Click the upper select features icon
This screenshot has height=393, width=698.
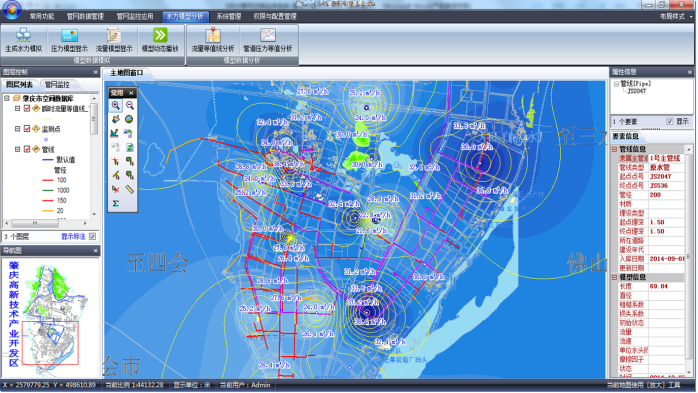pyautogui.click(x=130, y=161)
